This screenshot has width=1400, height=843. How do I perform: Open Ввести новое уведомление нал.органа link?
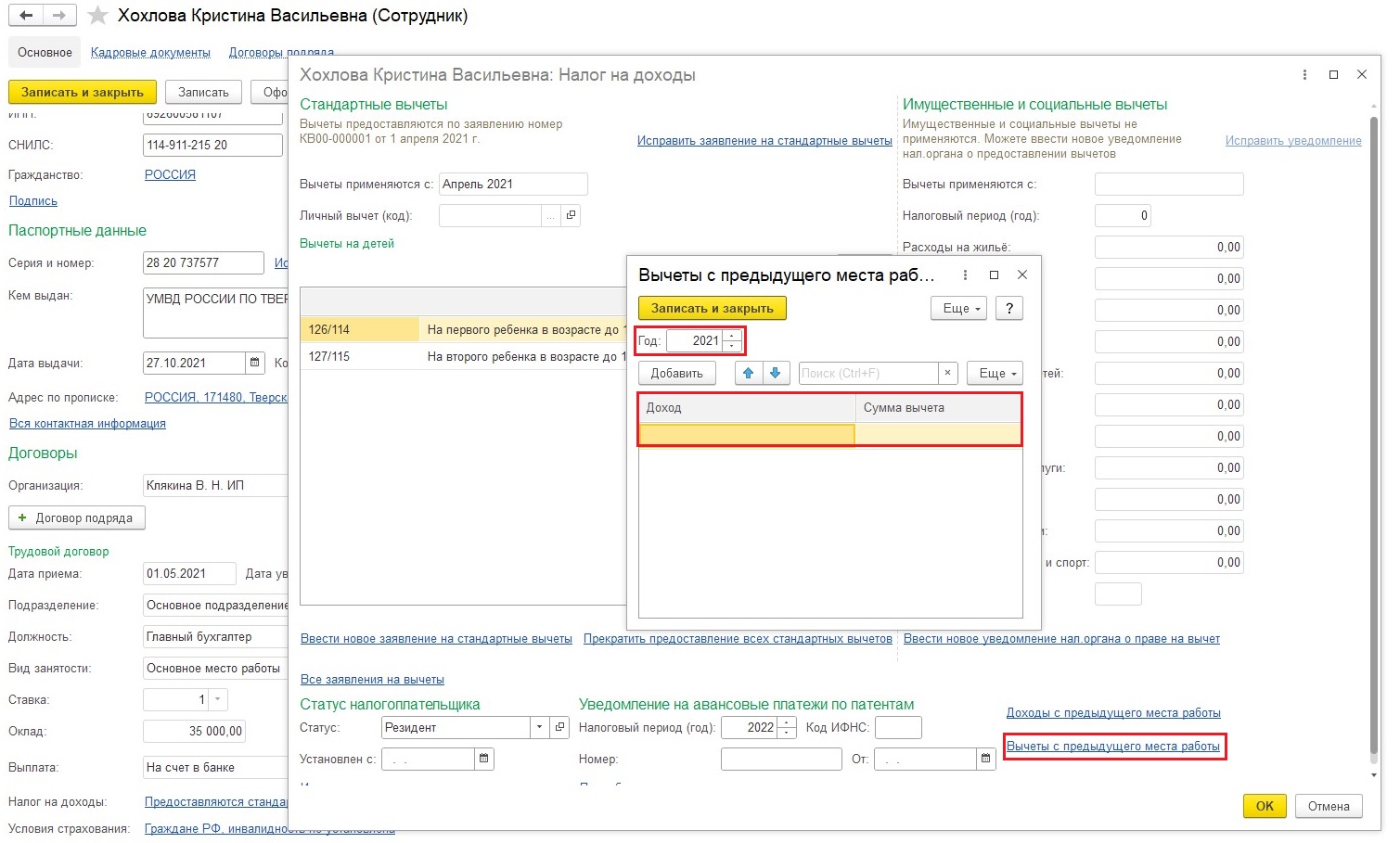point(1061,639)
